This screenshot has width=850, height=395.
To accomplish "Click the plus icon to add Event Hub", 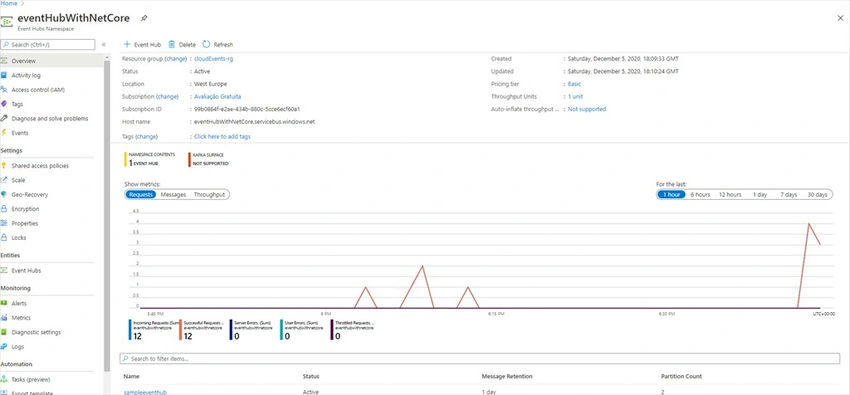I will (x=127, y=44).
